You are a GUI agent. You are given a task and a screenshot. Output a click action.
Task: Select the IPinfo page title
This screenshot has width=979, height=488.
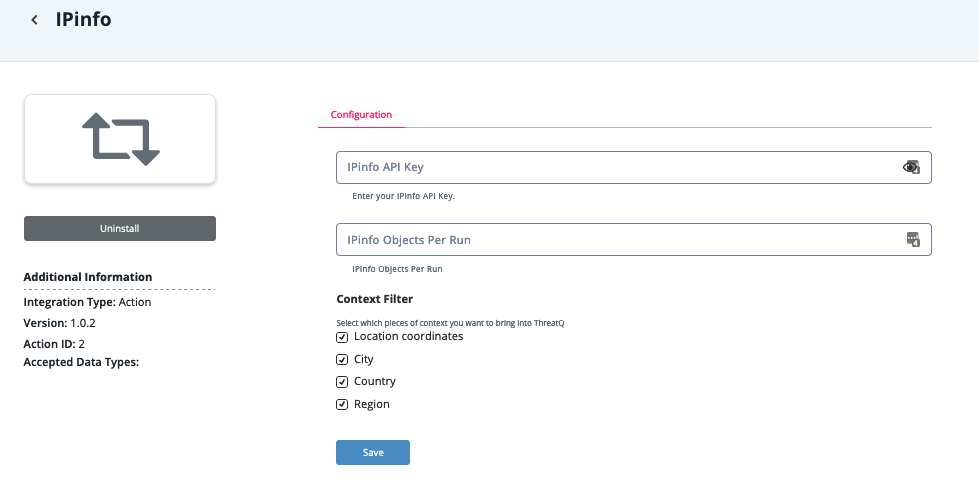pyautogui.click(x=84, y=19)
